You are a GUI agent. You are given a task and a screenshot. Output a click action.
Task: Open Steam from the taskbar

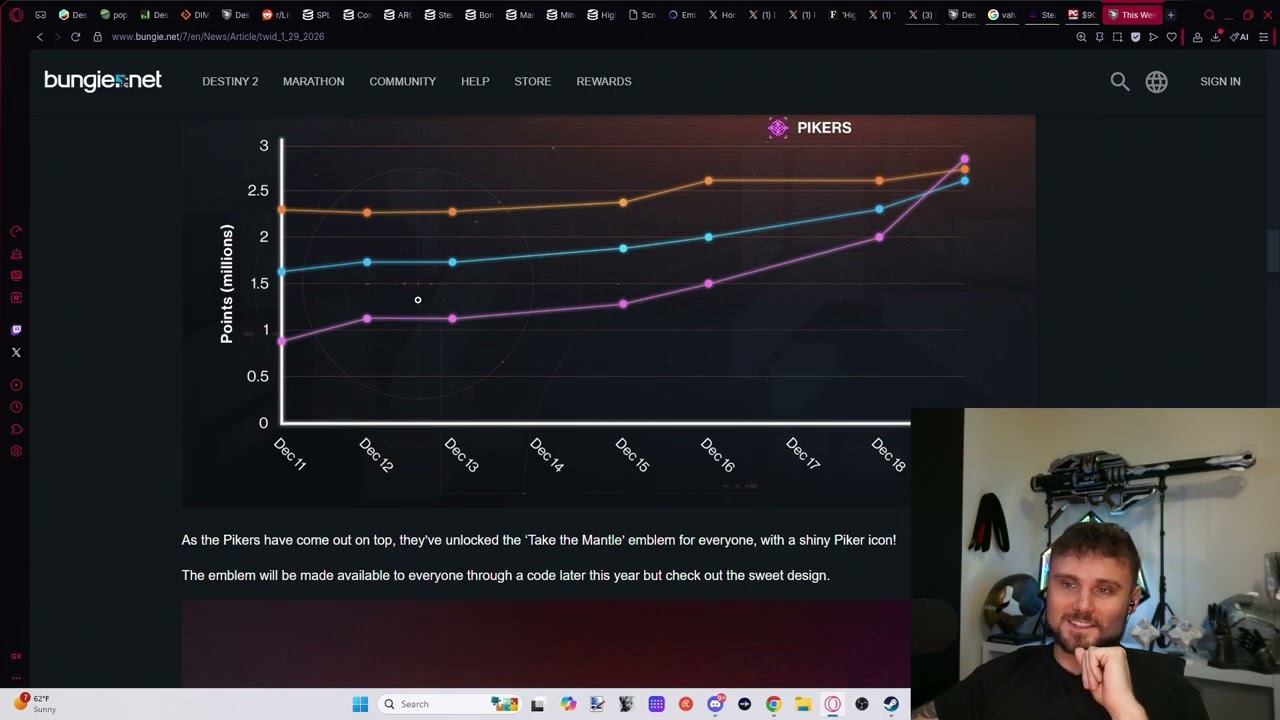click(x=891, y=704)
